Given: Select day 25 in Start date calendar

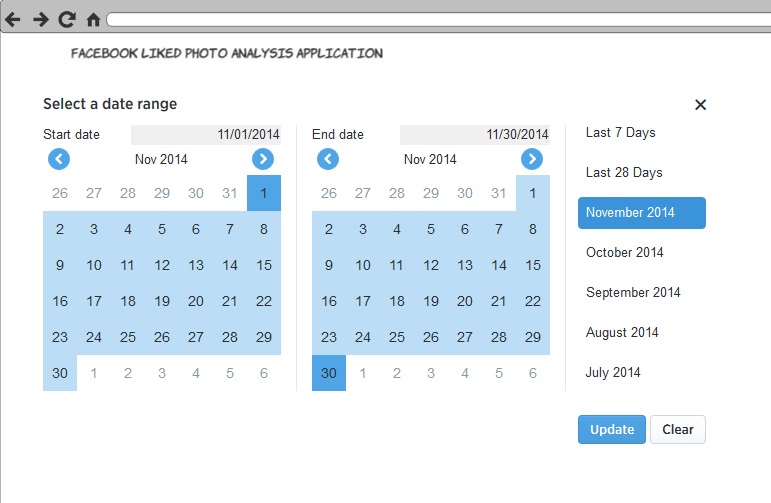Looking at the screenshot, I should pos(128,337).
